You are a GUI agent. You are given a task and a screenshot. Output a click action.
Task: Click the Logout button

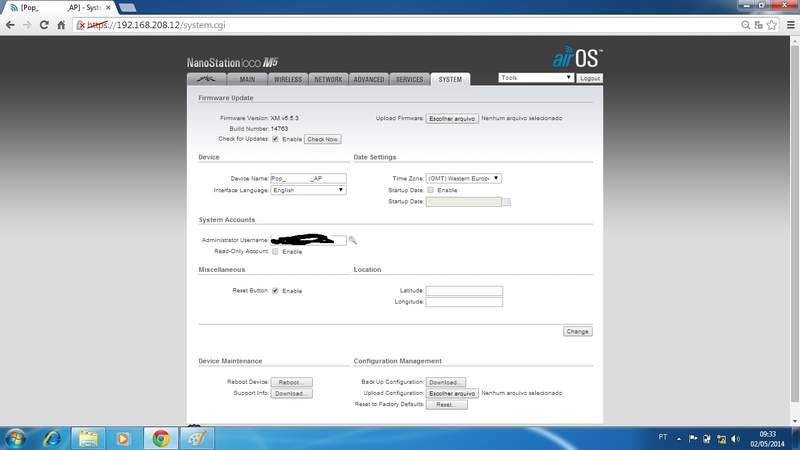[590, 78]
